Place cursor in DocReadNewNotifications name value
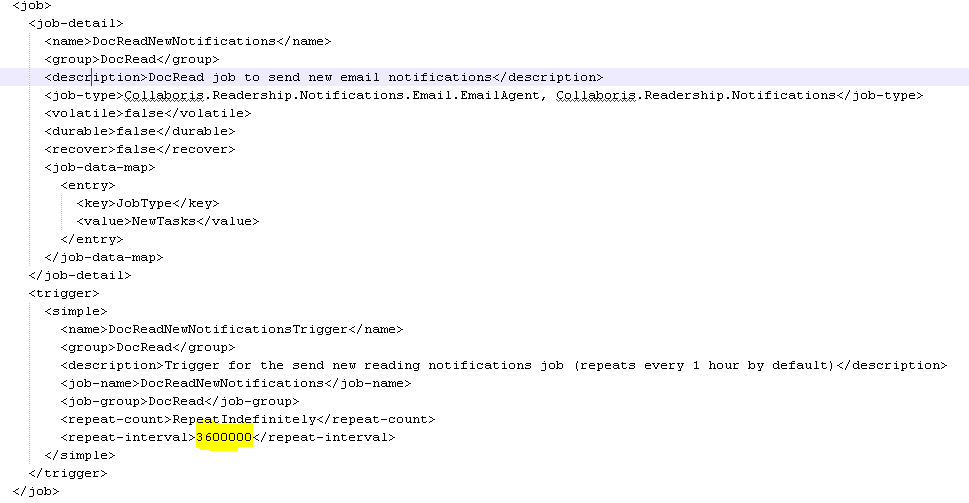 pos(183,41)
